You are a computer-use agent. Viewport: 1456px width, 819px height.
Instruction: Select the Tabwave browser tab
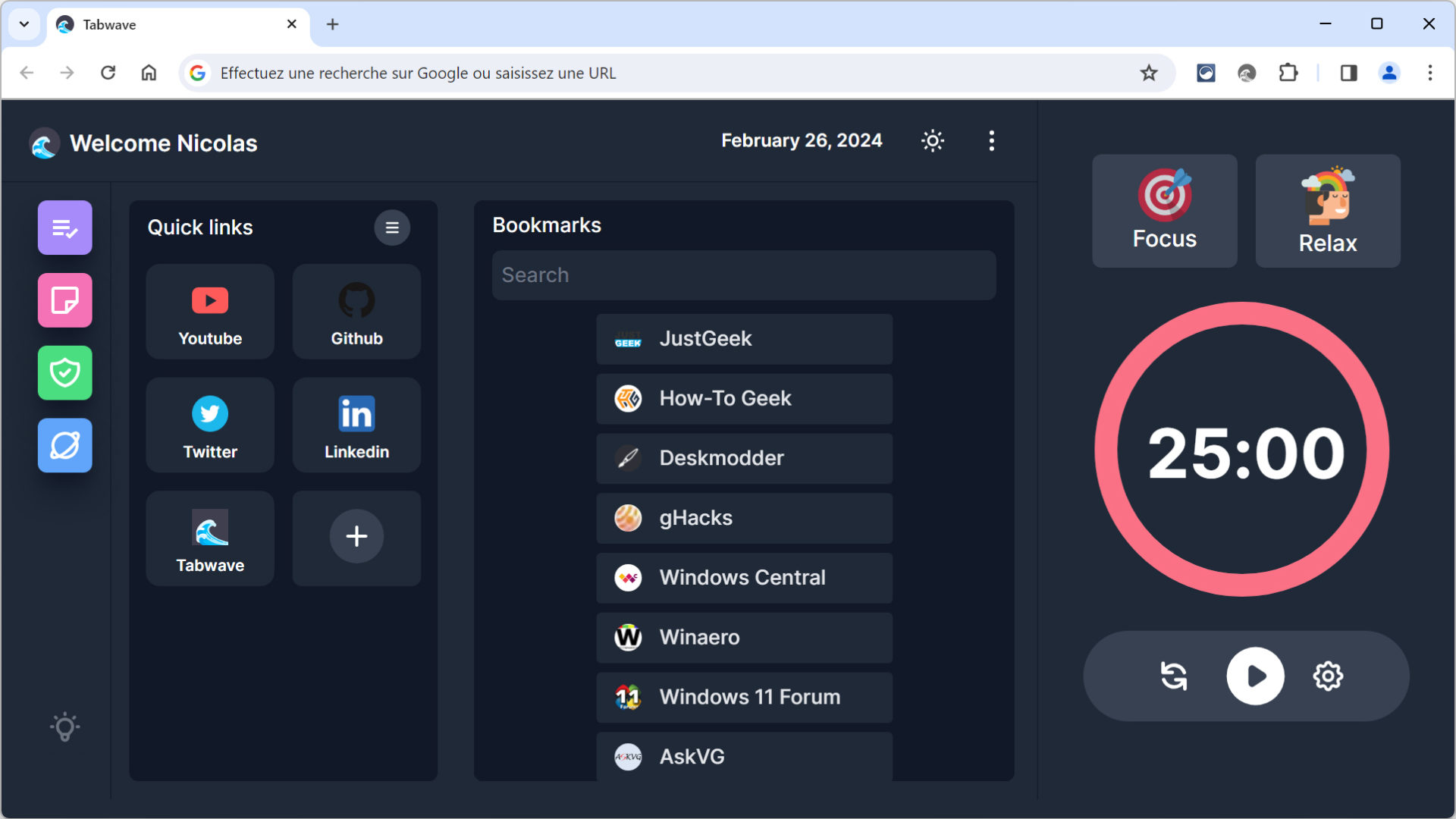[x=178, y=24]
